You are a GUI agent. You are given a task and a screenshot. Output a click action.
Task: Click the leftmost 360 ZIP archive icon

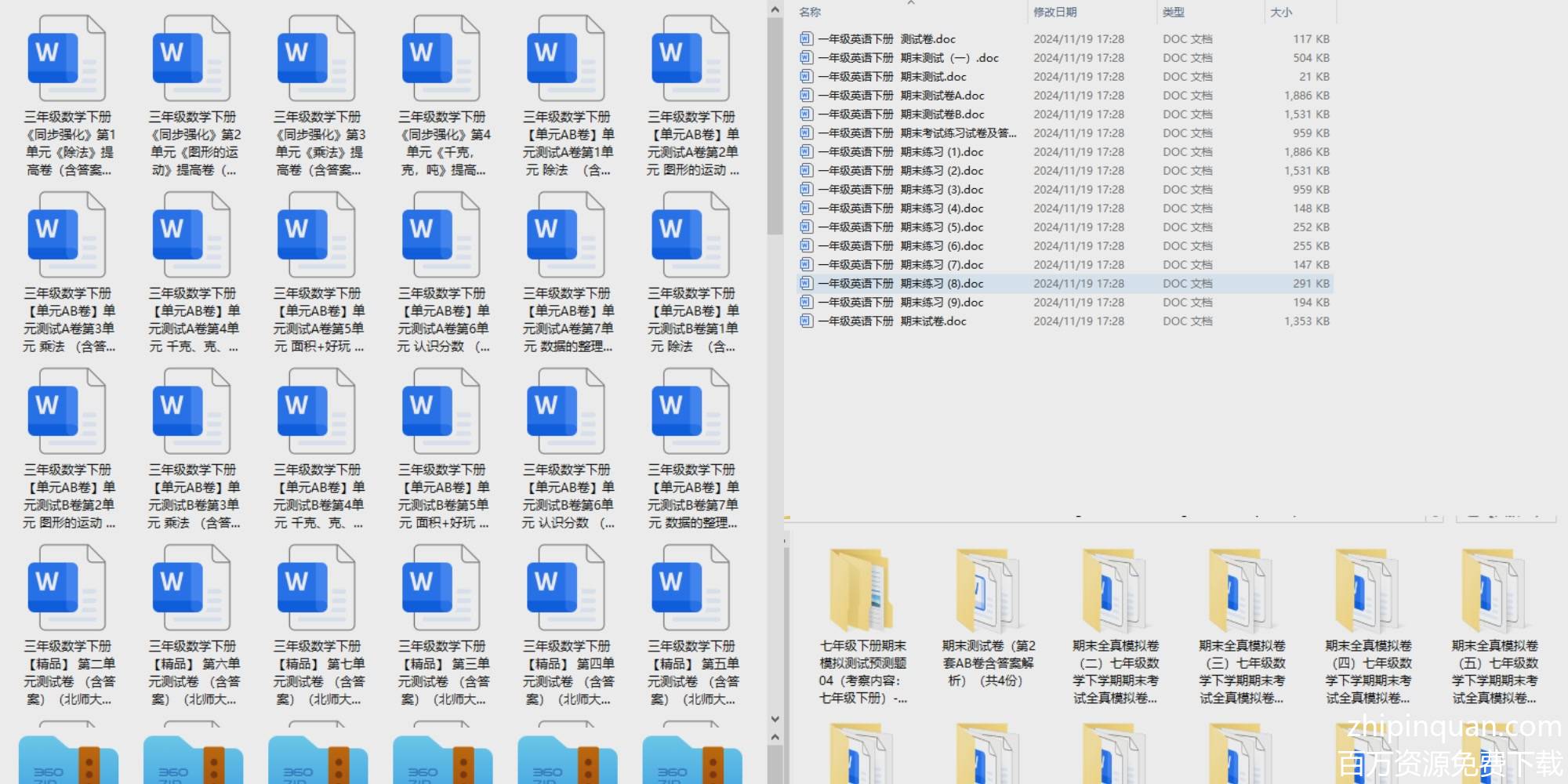click(68, 759)
